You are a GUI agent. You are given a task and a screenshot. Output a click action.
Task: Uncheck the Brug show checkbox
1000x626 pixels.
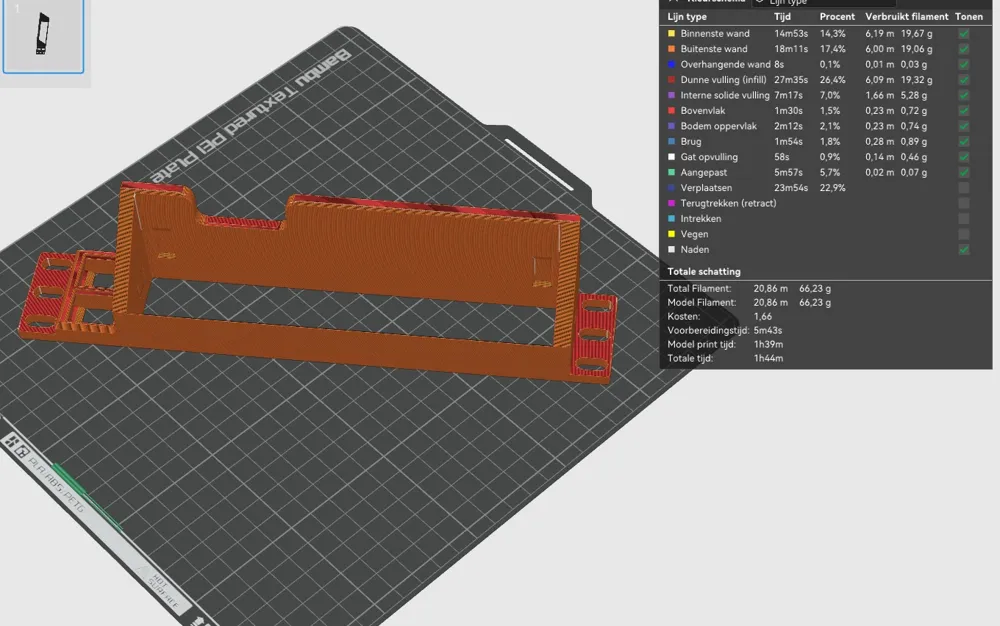964,142
